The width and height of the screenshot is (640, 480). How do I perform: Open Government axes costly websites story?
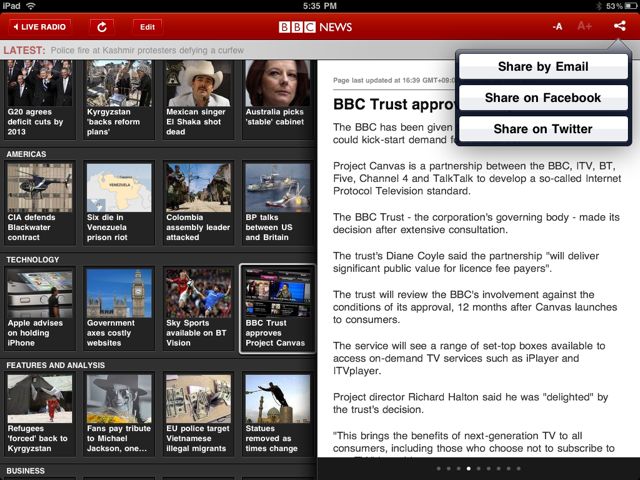(x=119, y=309)
